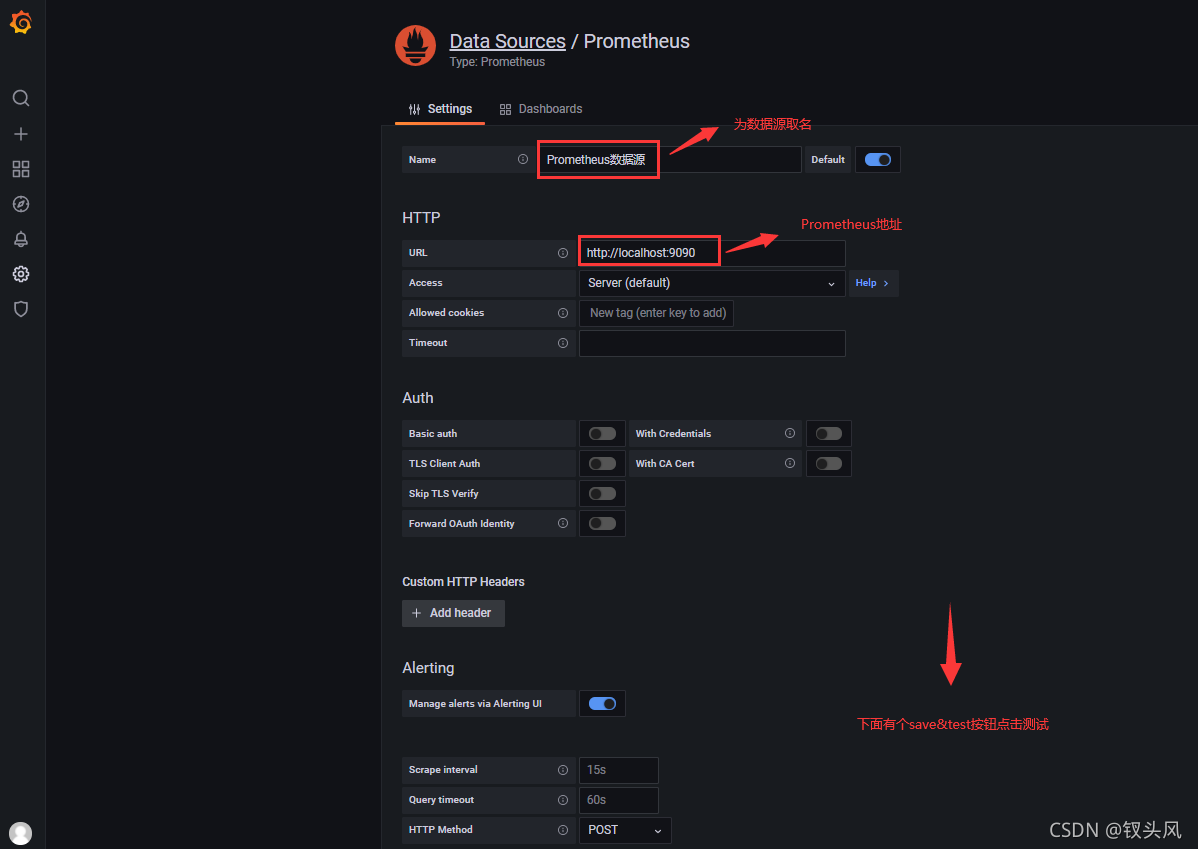Focus the Allowed cookies tag input
The height and width of the screenshot is (849, 1198).
(x=657, y=313)
